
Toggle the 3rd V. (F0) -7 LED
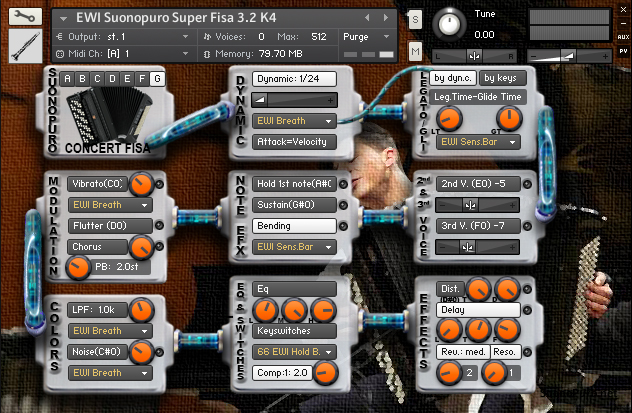527,226
